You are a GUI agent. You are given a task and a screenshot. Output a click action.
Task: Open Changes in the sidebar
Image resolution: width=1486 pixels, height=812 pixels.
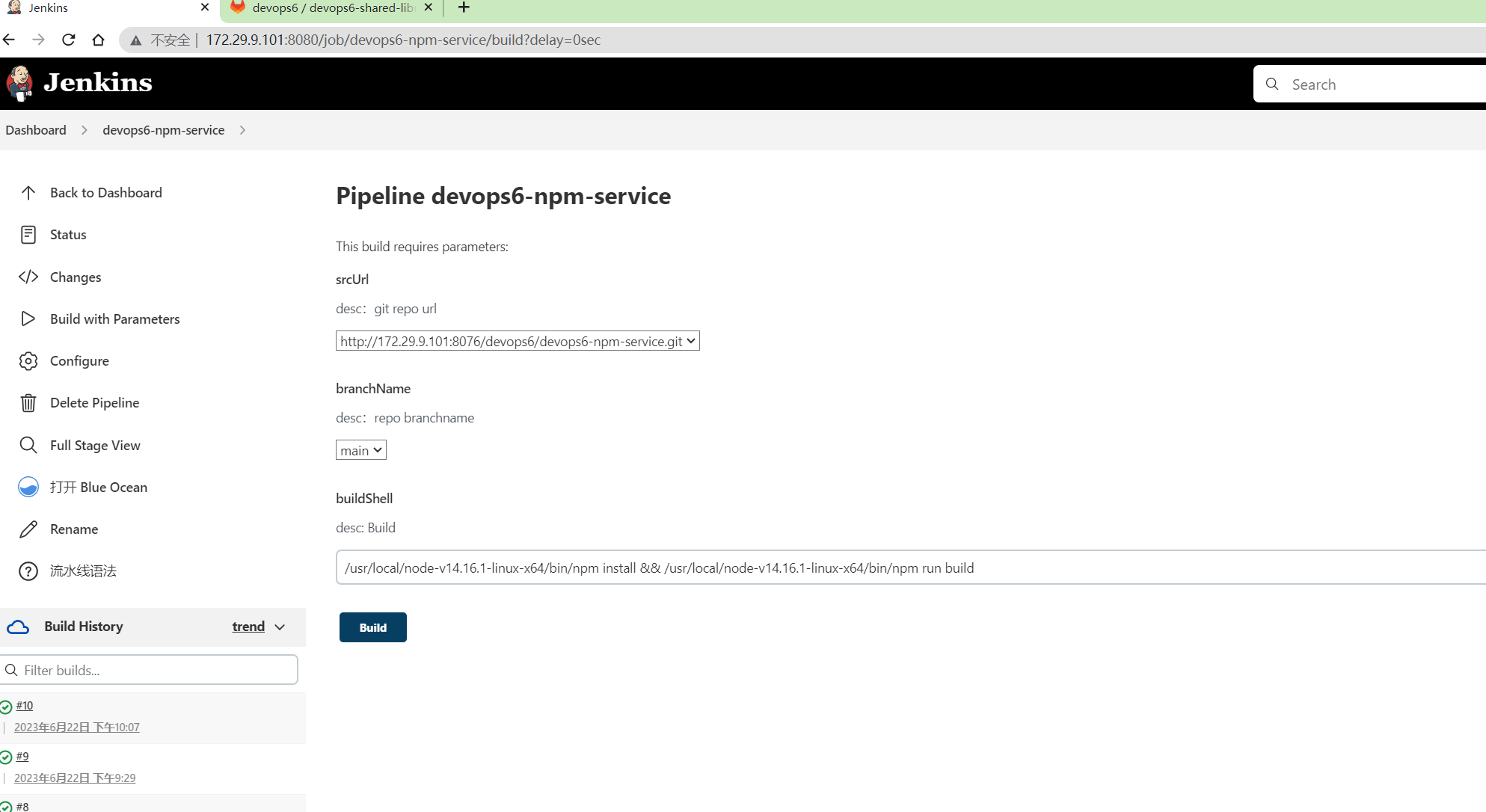(x=76, y=277)
